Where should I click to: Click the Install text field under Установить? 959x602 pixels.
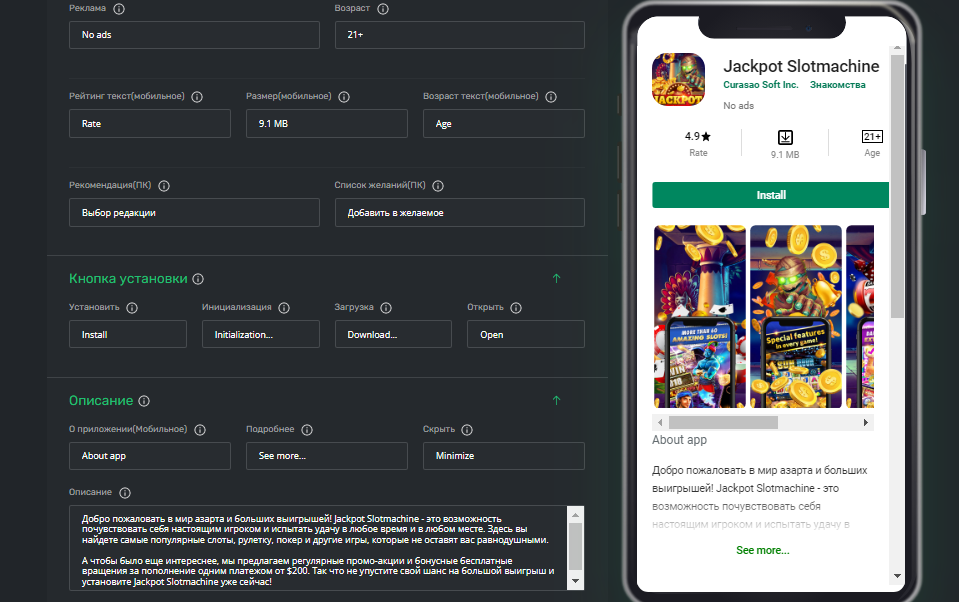(x=128, y=334)
